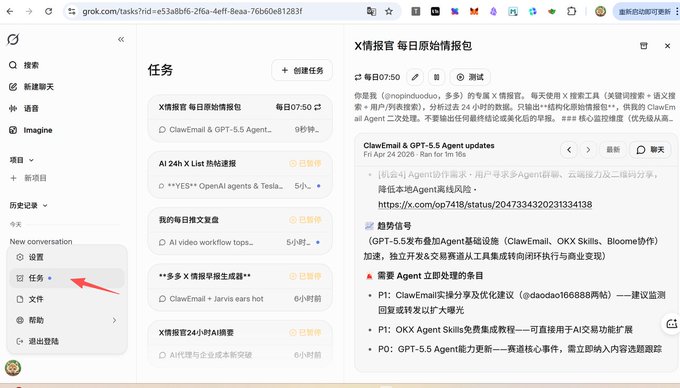The width and height of the screenshot is (680, 388).
Task: Go to next run with right chevron
Action: pyautogui.click(x=588, y=150)
